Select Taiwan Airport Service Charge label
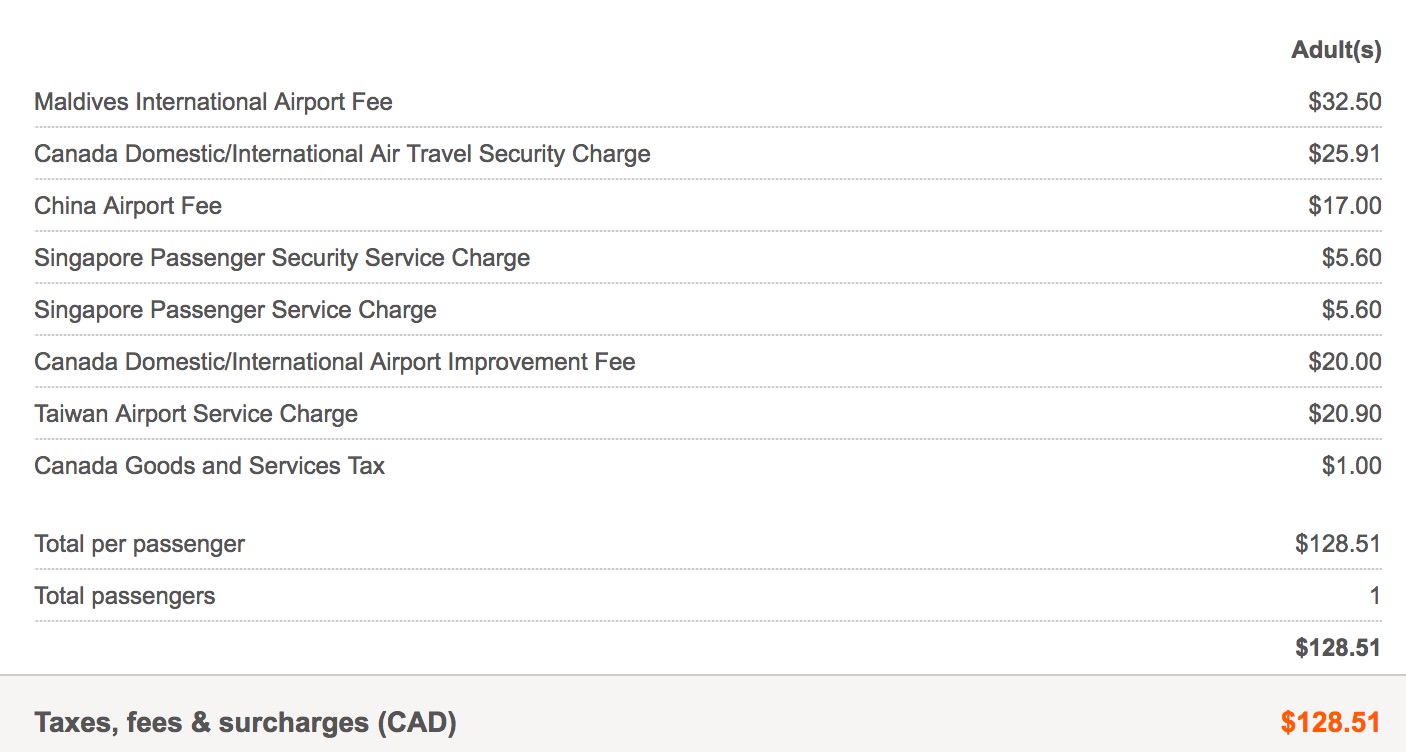Viewport: 1406px width, 752px height. tap(196, 414)
